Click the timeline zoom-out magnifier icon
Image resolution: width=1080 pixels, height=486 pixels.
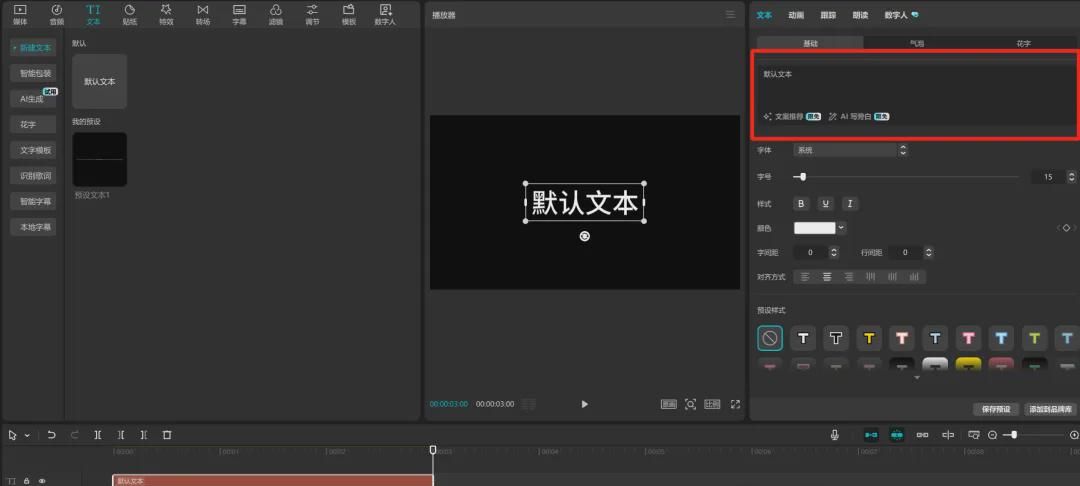[993, 435]
